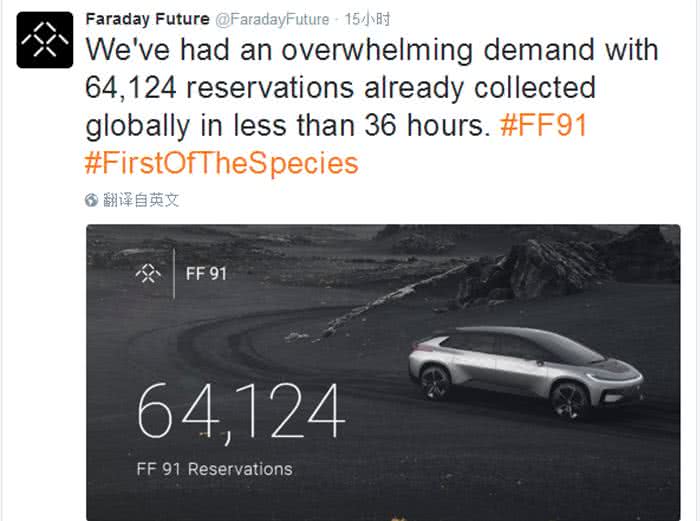Viewport: 700px width, 521px height.
Task: Open the #FF91 hashtag
Action: pyautogui.click(x=543, y=125)
